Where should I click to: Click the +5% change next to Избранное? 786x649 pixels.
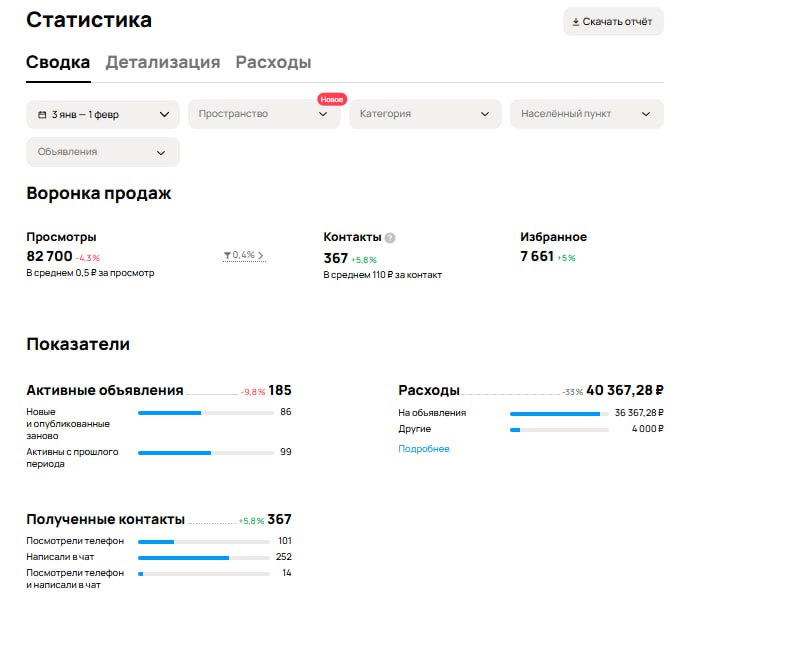tap(566, 258)
